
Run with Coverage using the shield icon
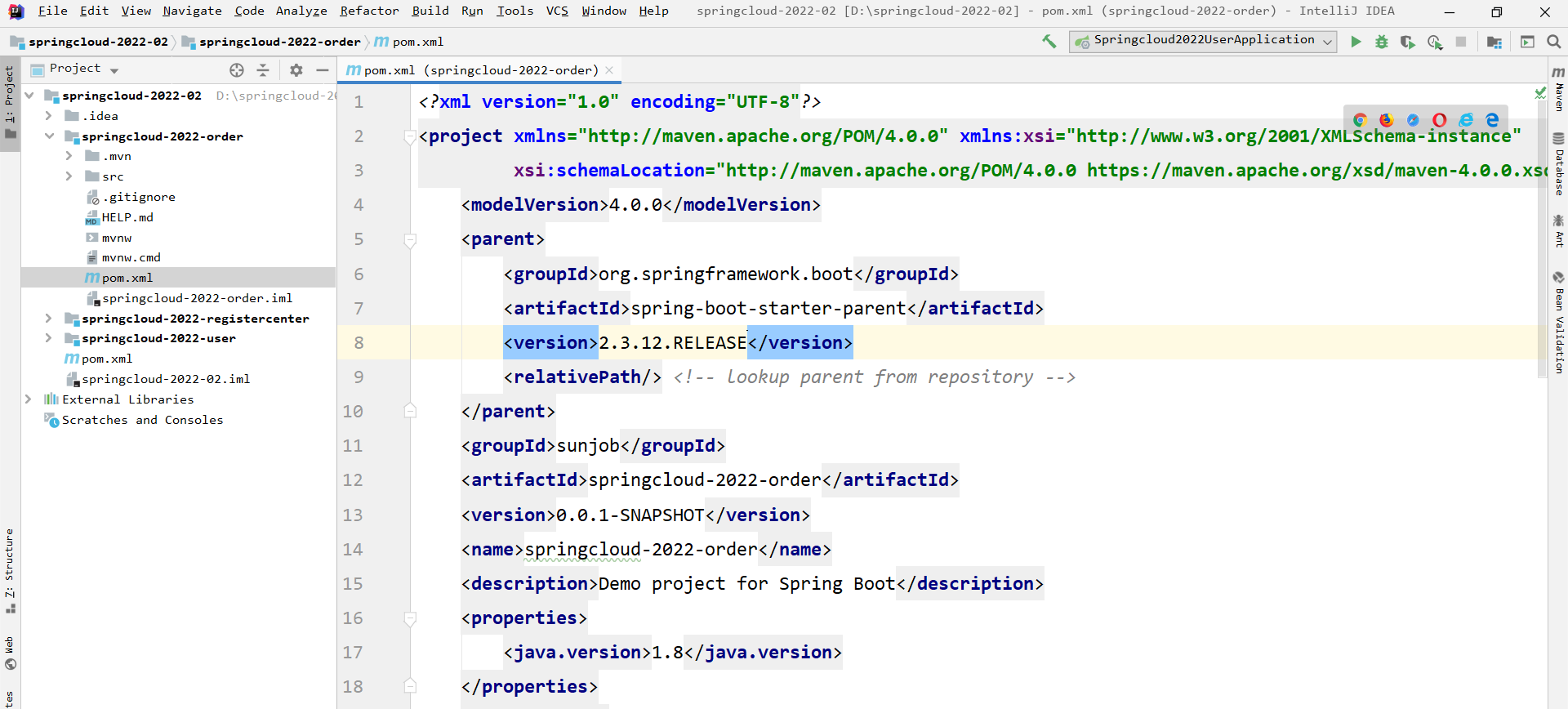point(1407,42)
